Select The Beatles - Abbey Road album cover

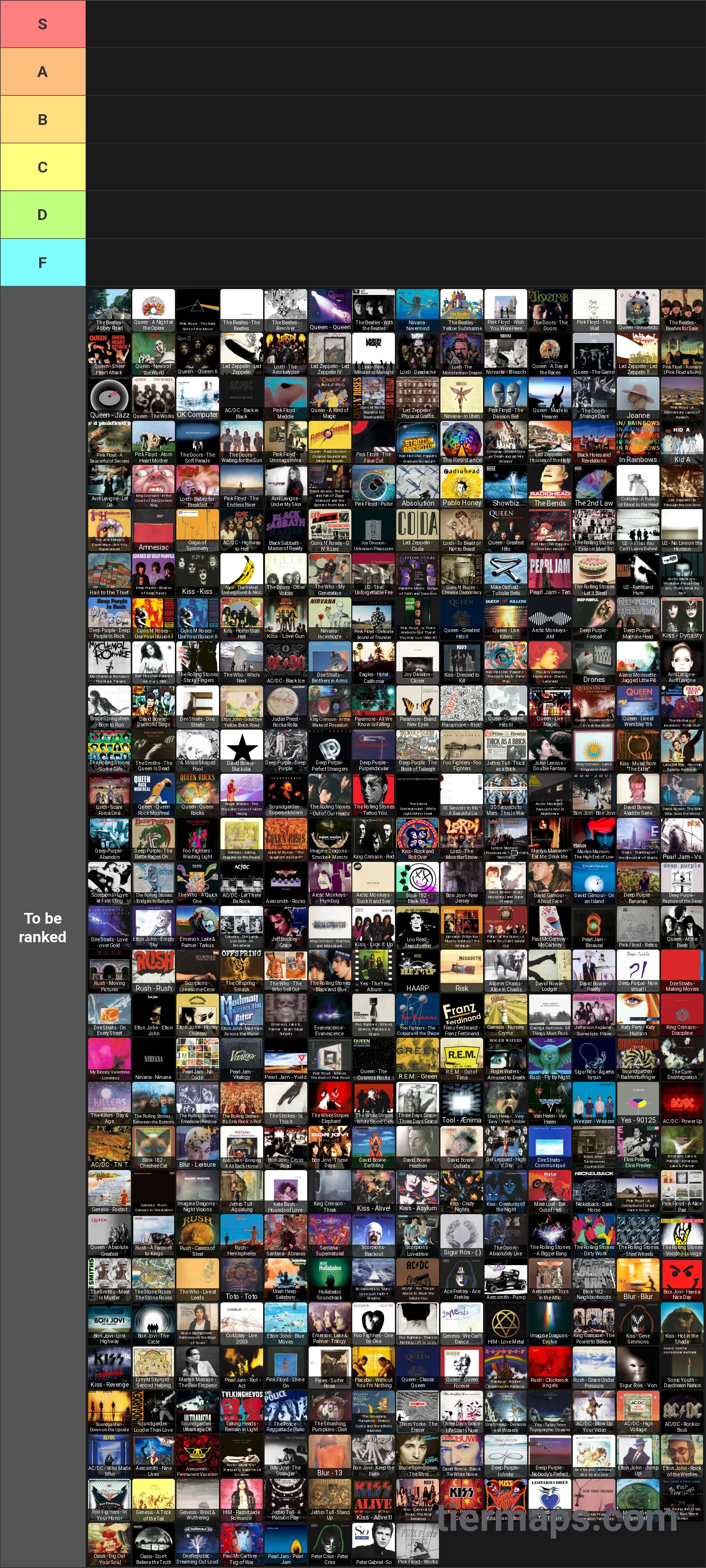coord(109,311)
